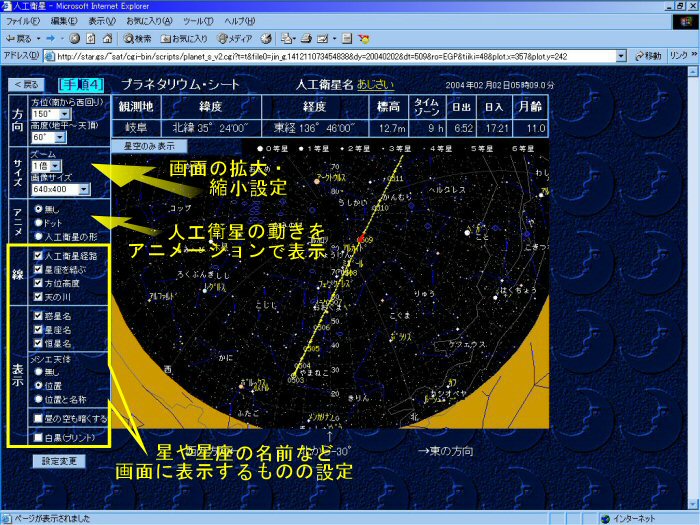The height and width of the screenshot is (525, 700).
Task: Click the IE Back (戻る) toolbar button
Action: (18, 39)
